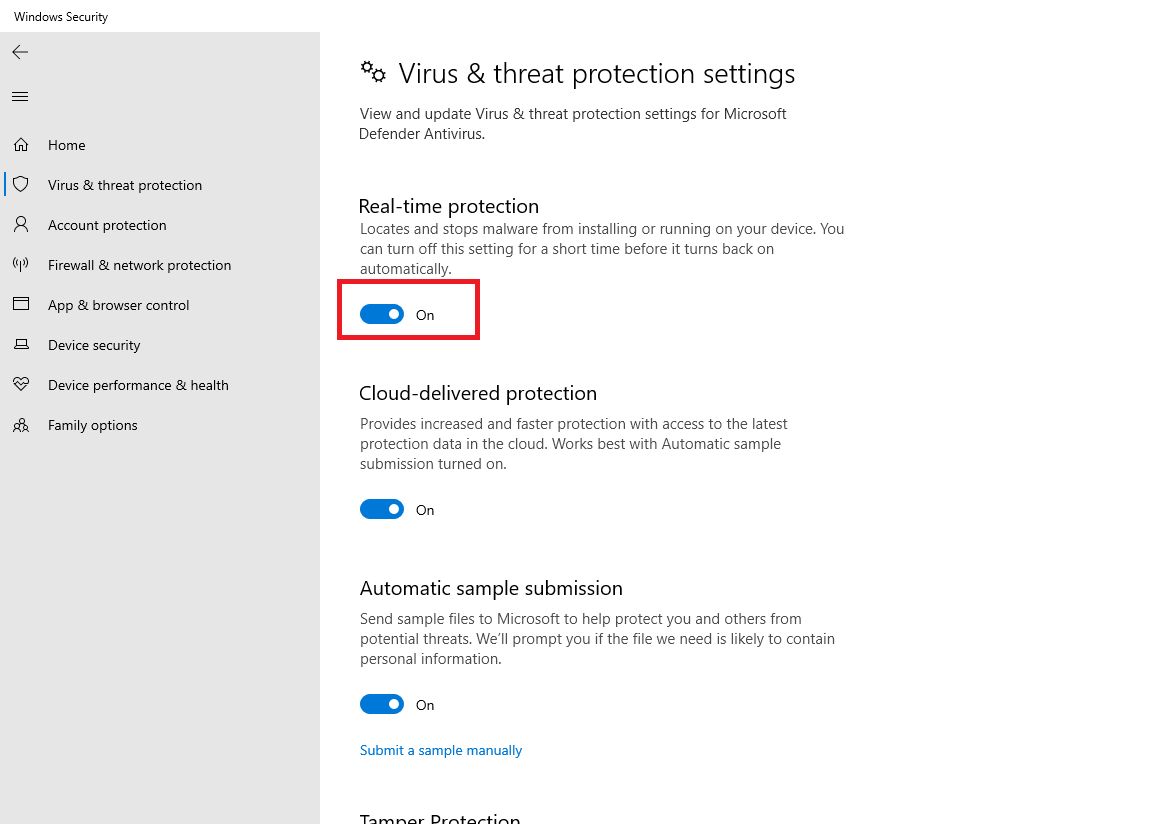The image size is (1160, 824).
Task: Click the heart icon for Device performance
Action: 21,384
